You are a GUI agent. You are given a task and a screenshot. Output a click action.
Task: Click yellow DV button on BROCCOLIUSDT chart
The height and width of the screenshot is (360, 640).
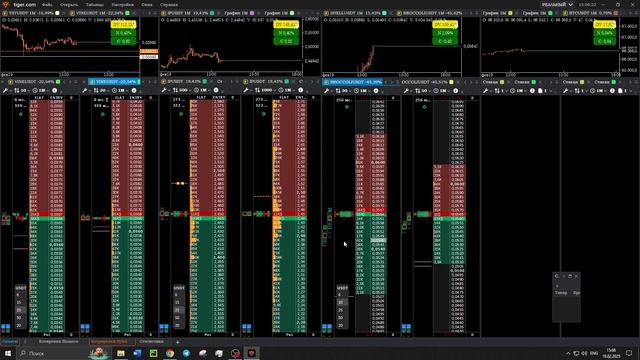[444, 25]
